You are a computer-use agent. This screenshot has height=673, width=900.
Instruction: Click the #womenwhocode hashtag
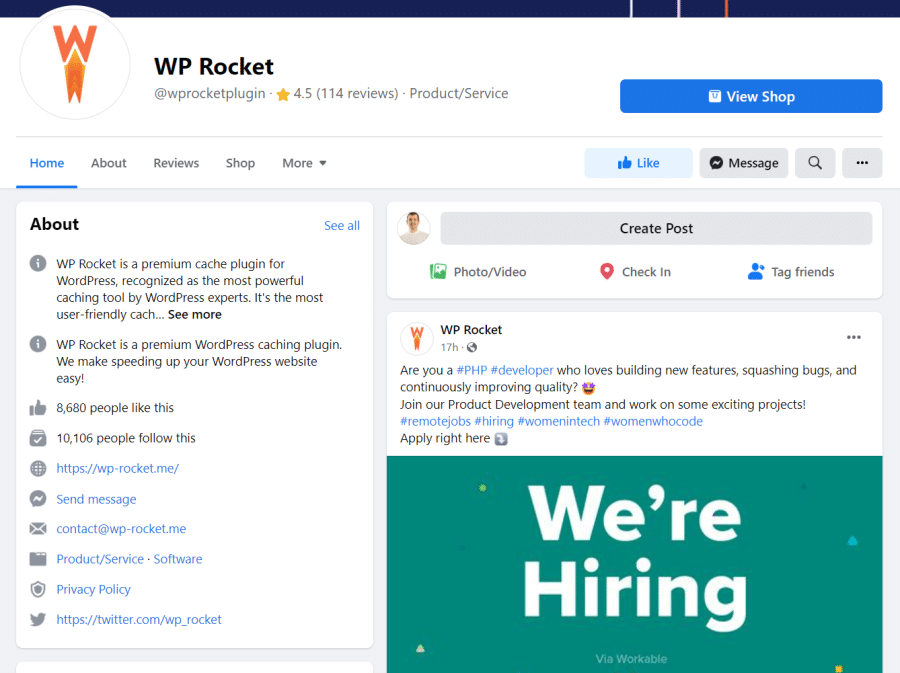(x=653, y=422)
